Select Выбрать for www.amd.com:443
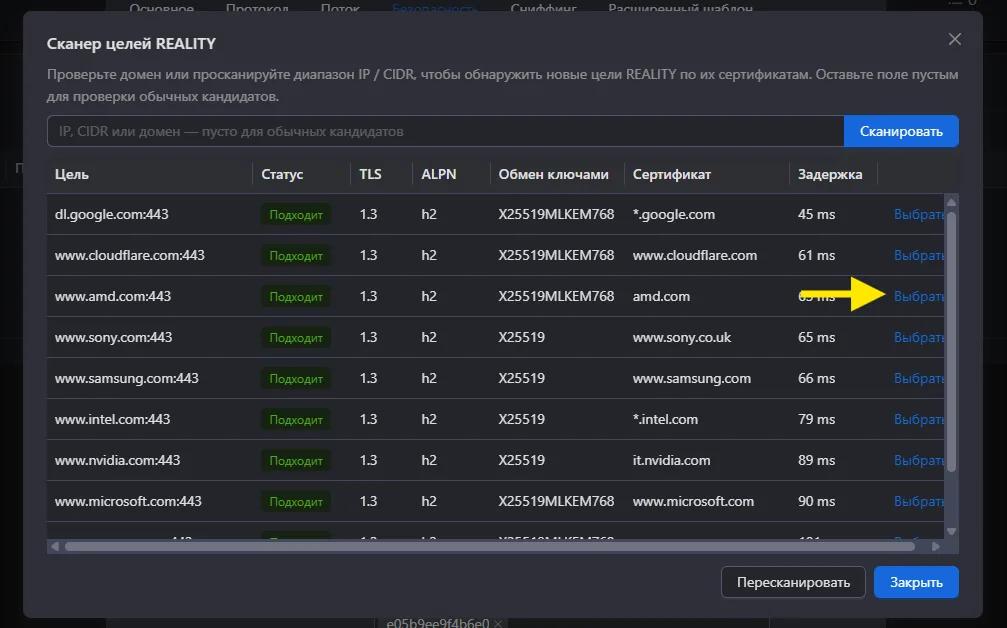Viewport: 1007px width, 628px height. [918, 297]
